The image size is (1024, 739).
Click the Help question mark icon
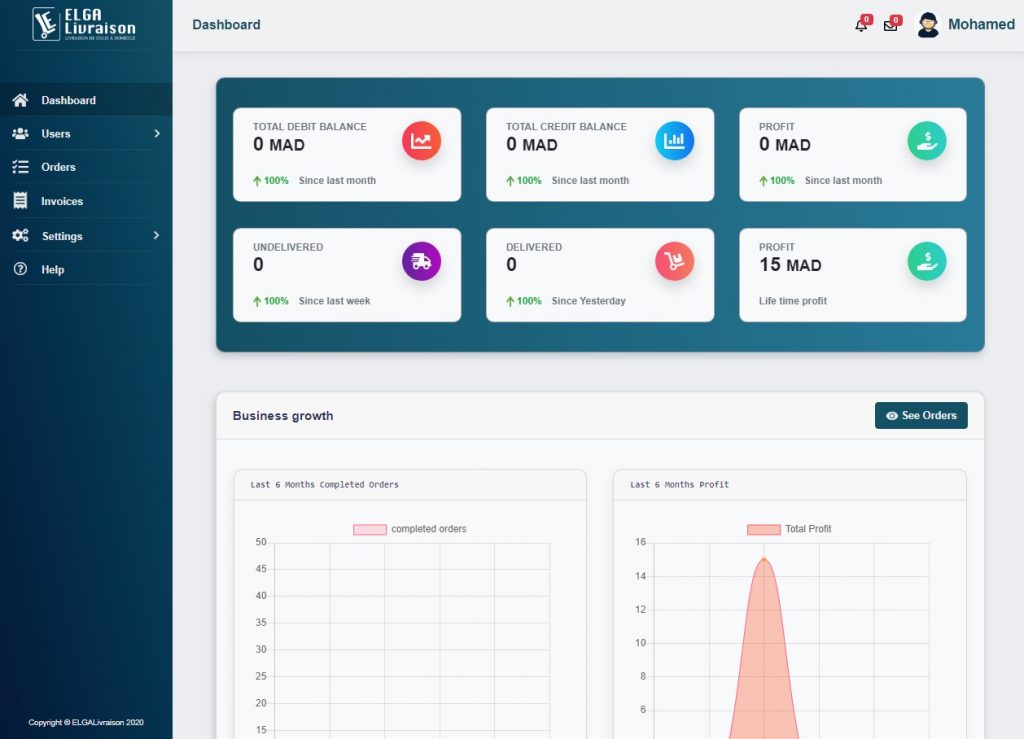[20, 269]
